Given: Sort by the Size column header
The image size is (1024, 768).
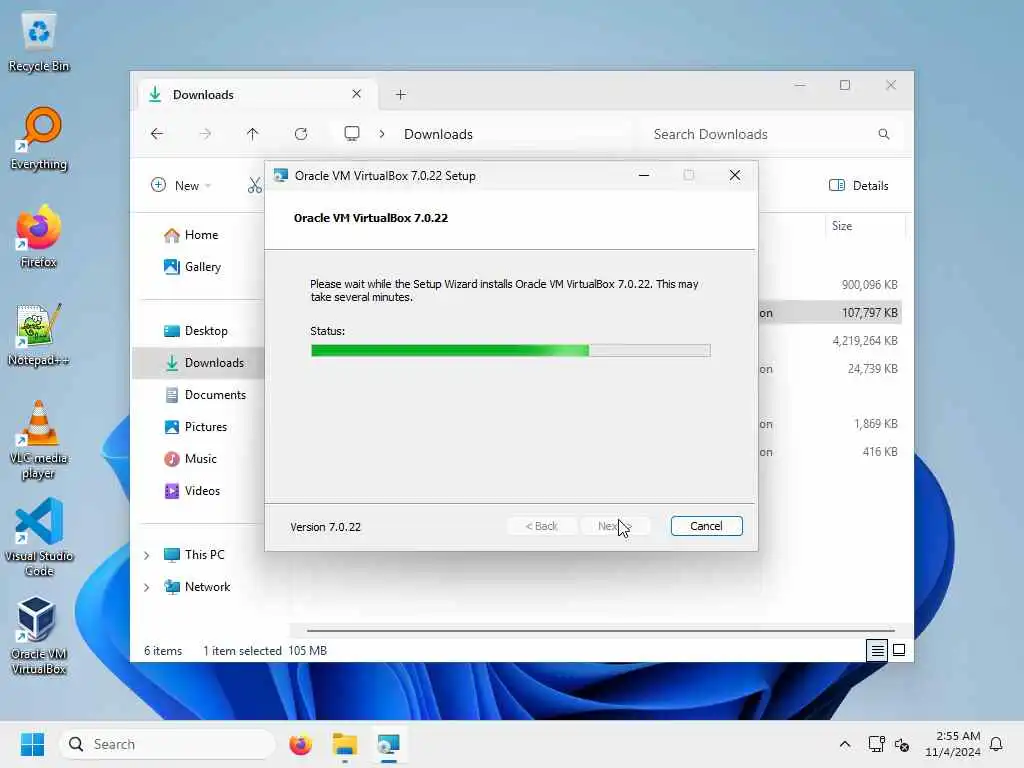Looking at the screenshot, I should (x=865, y=226).
